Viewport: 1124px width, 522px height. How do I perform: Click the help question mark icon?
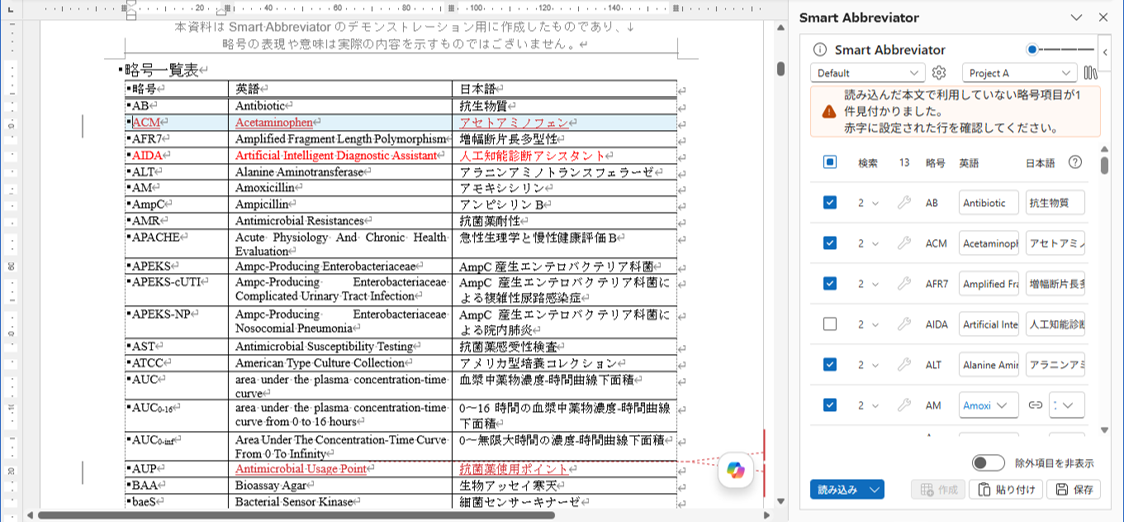1075,162
